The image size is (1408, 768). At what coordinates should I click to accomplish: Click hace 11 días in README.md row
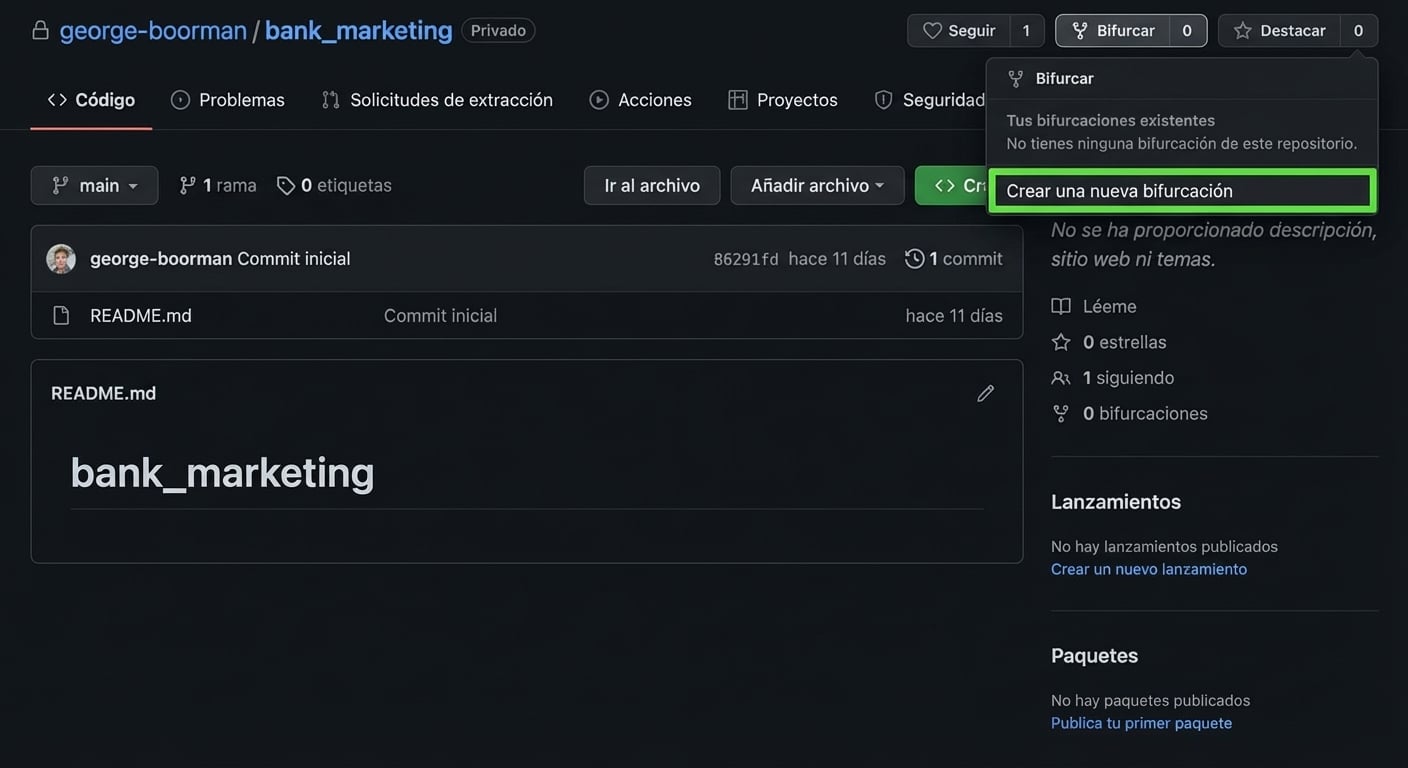click(954, 316)
